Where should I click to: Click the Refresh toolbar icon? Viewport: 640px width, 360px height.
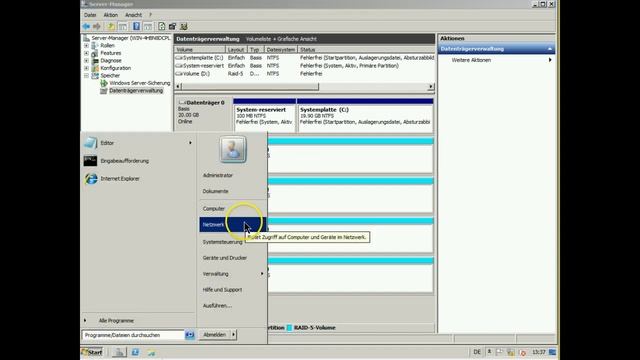pyautogui.click(x=162, y=27)
